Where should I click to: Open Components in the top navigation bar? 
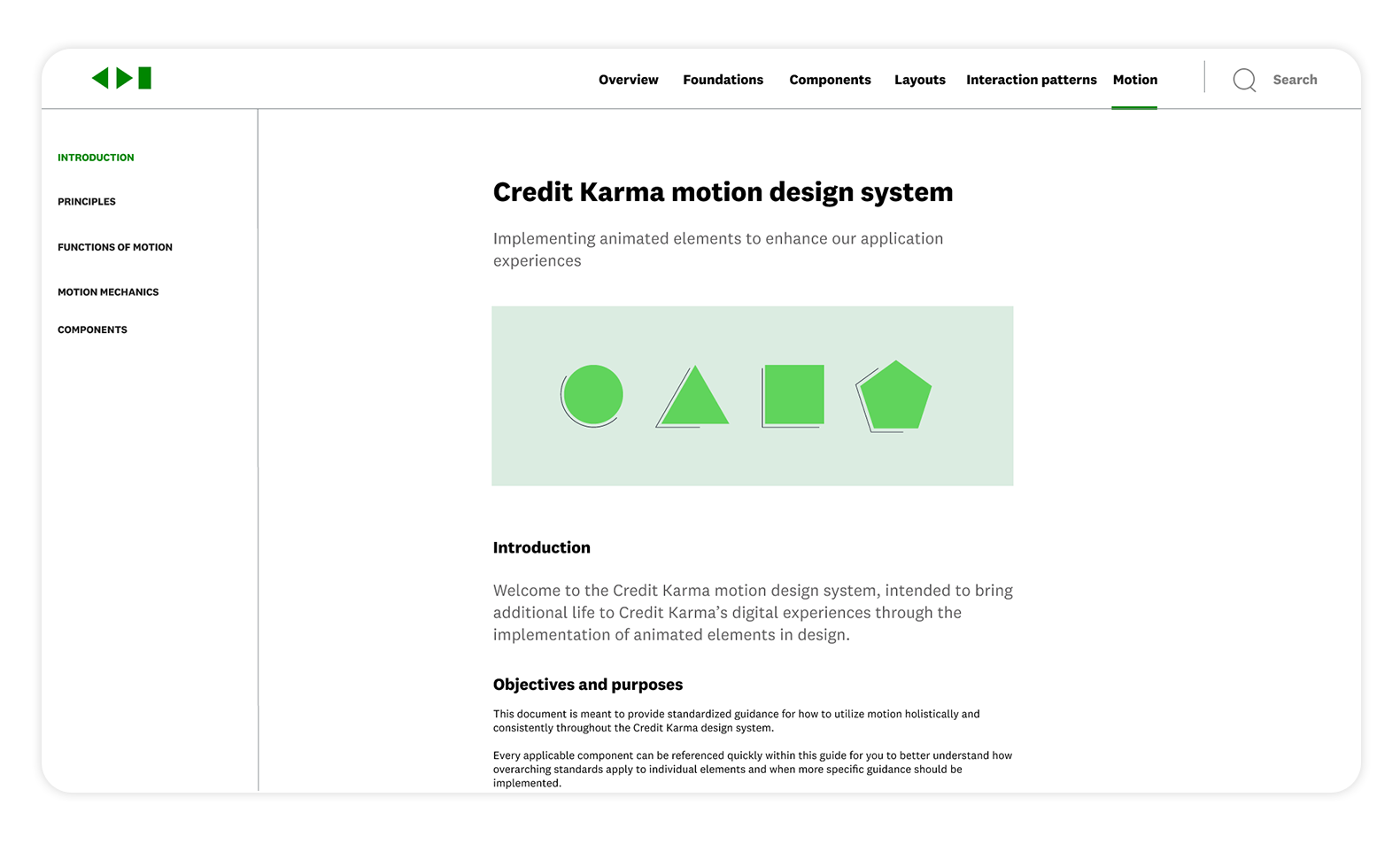pos(830,80)
